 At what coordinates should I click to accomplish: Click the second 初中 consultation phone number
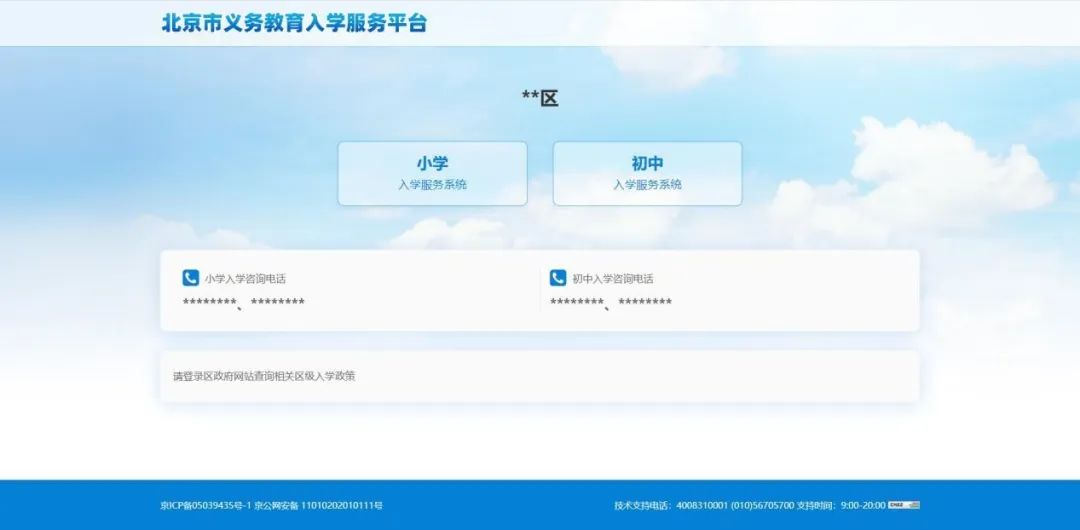645,303
